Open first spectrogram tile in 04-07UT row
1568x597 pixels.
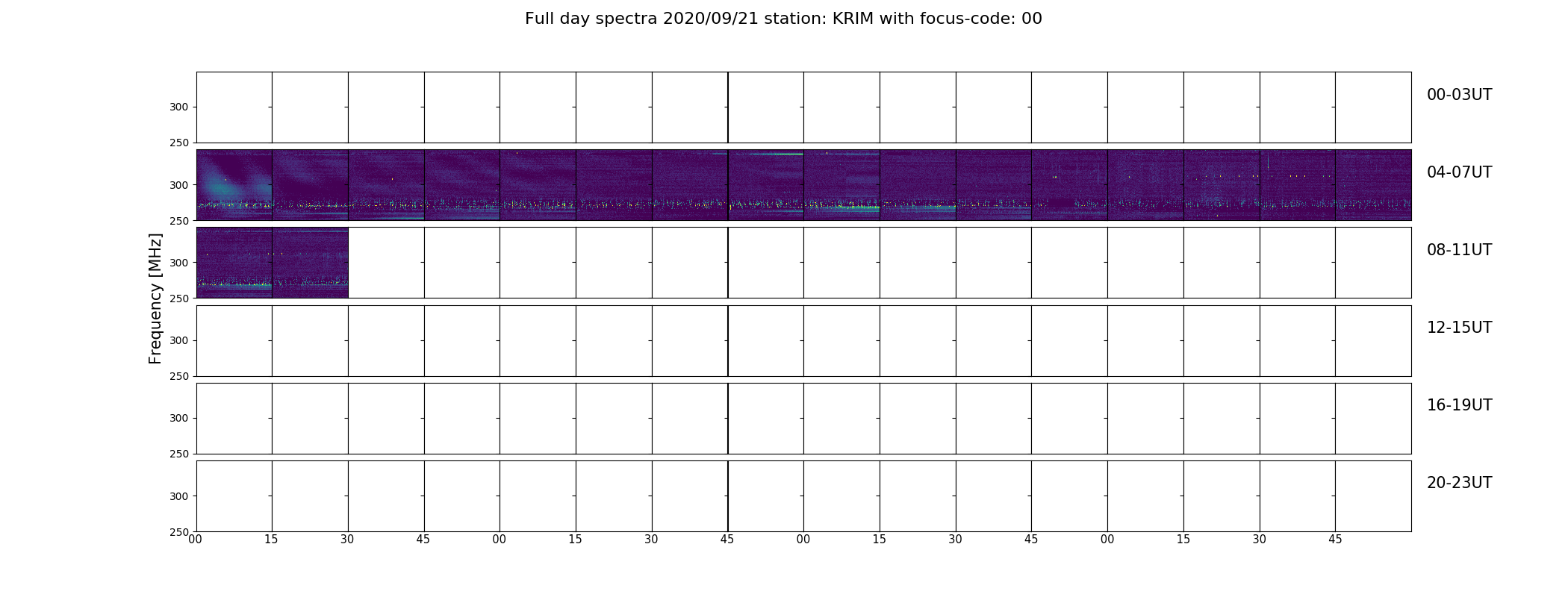[234, 185]
